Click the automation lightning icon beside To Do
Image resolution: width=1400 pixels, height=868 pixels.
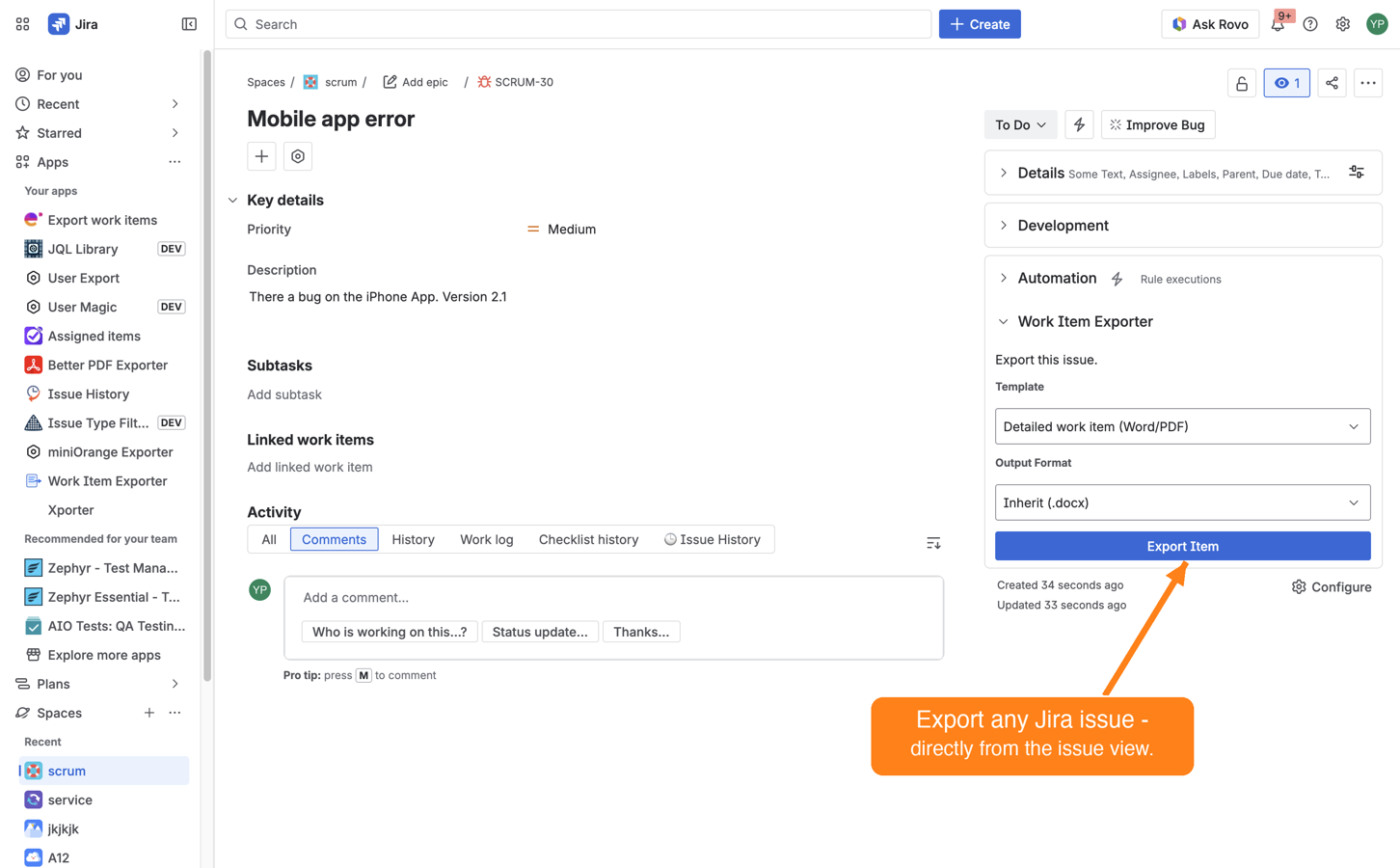point(1079,124)
